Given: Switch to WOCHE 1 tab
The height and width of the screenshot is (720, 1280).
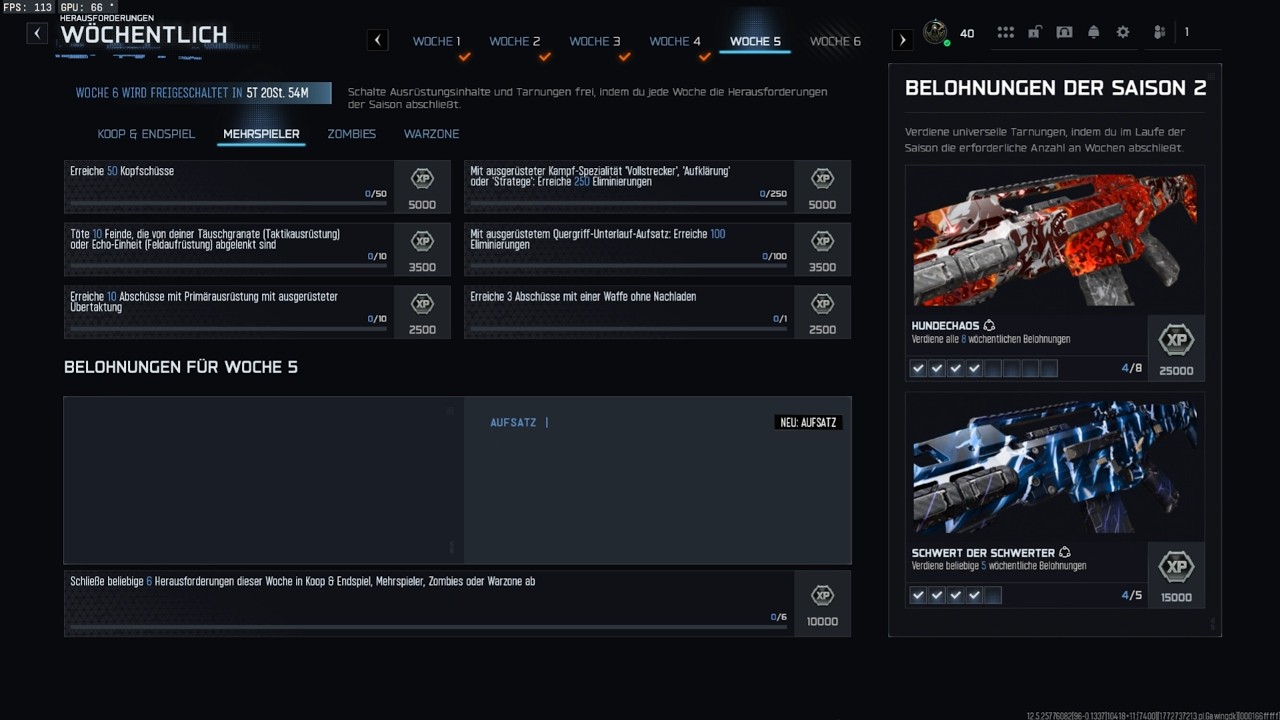Looking at the screenshot, I should [437, 41].
